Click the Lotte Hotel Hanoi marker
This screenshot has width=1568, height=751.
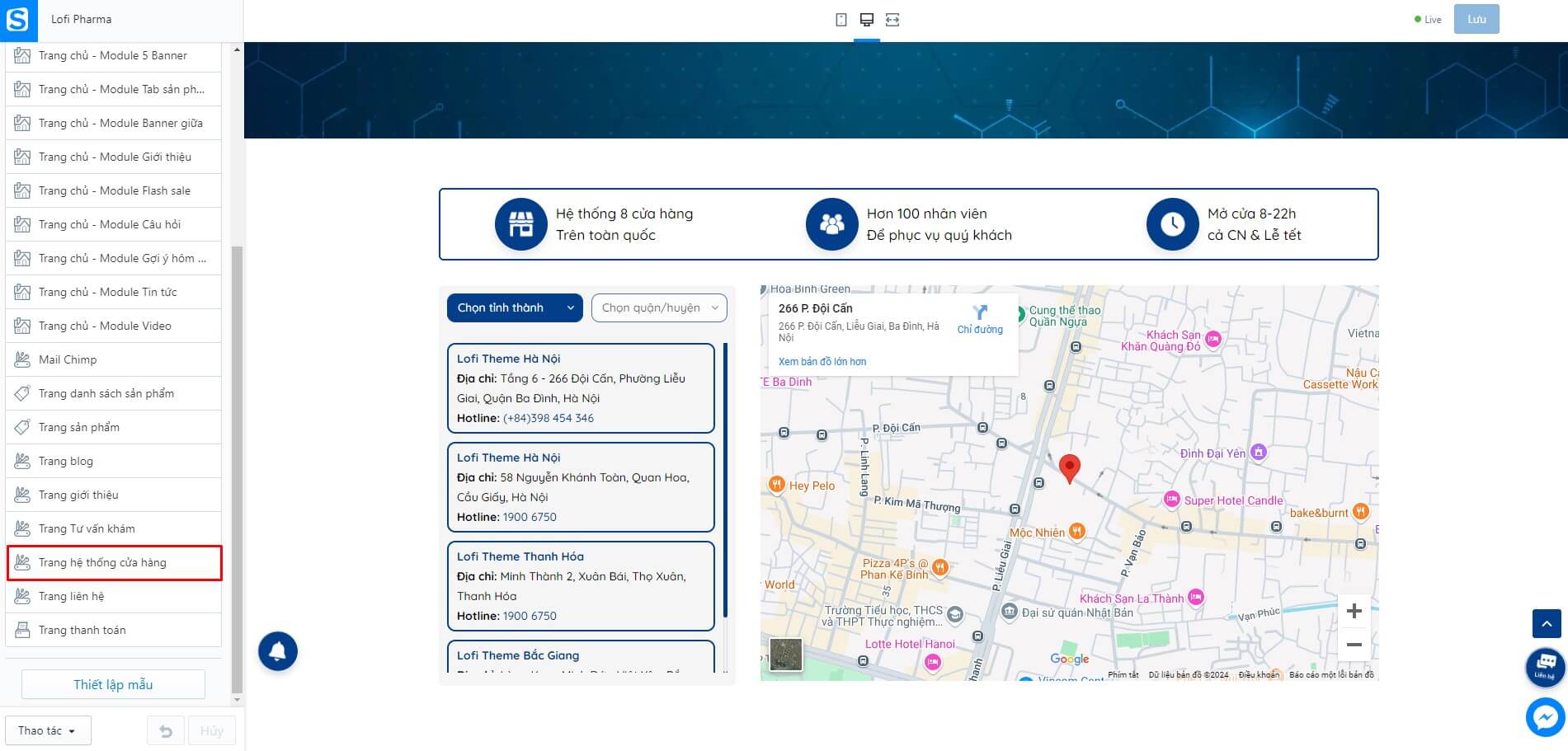933,661
